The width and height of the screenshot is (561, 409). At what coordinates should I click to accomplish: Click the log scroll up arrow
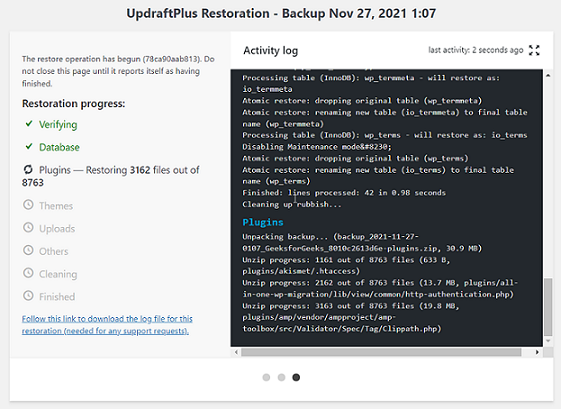548,75
